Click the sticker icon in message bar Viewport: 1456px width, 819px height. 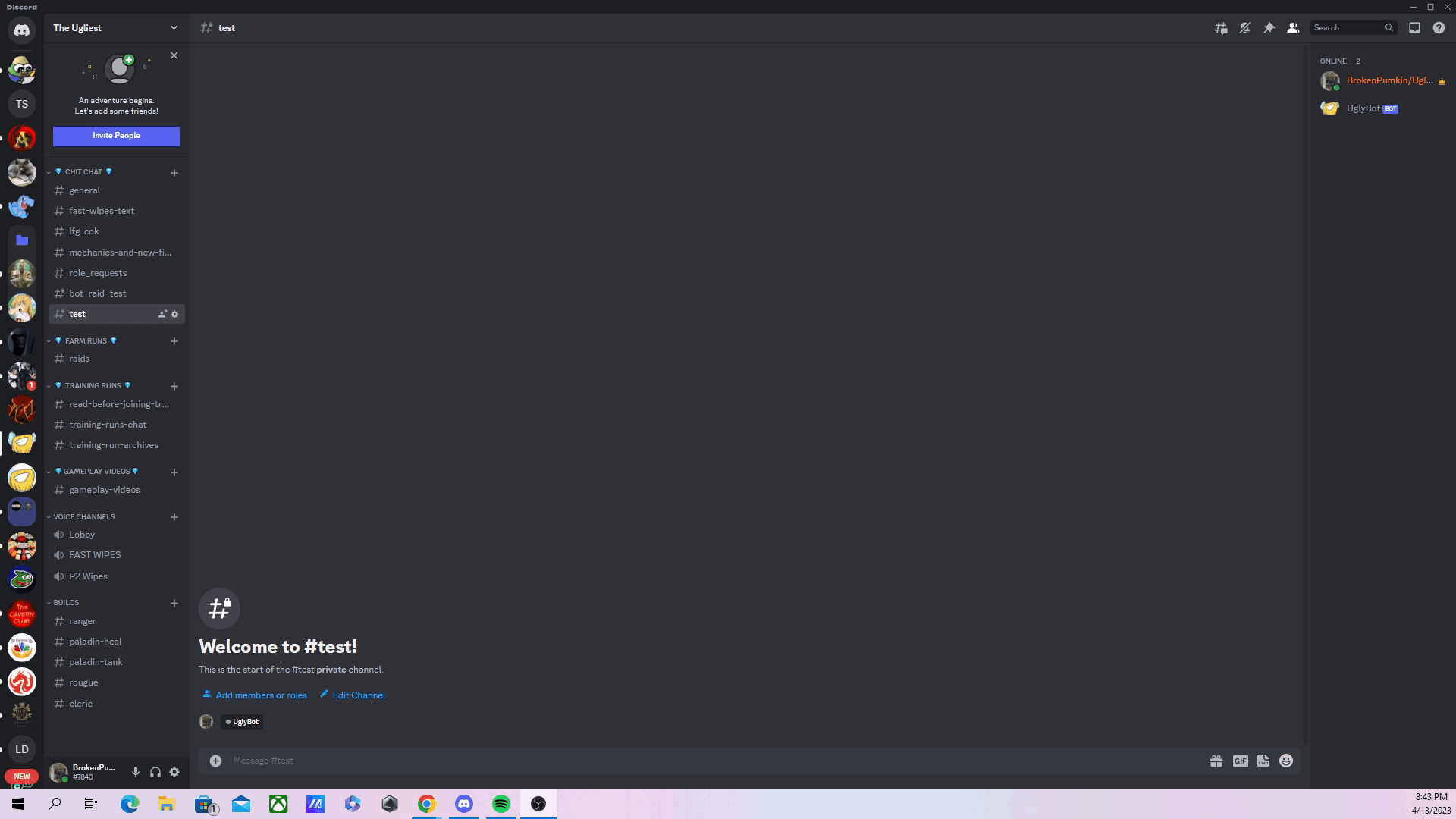1263,761
